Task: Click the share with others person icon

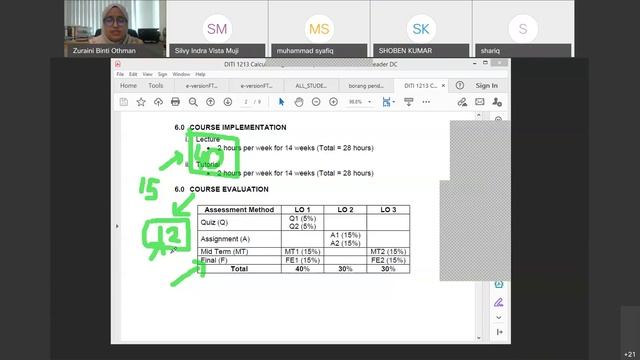Action: pos(497,102)
